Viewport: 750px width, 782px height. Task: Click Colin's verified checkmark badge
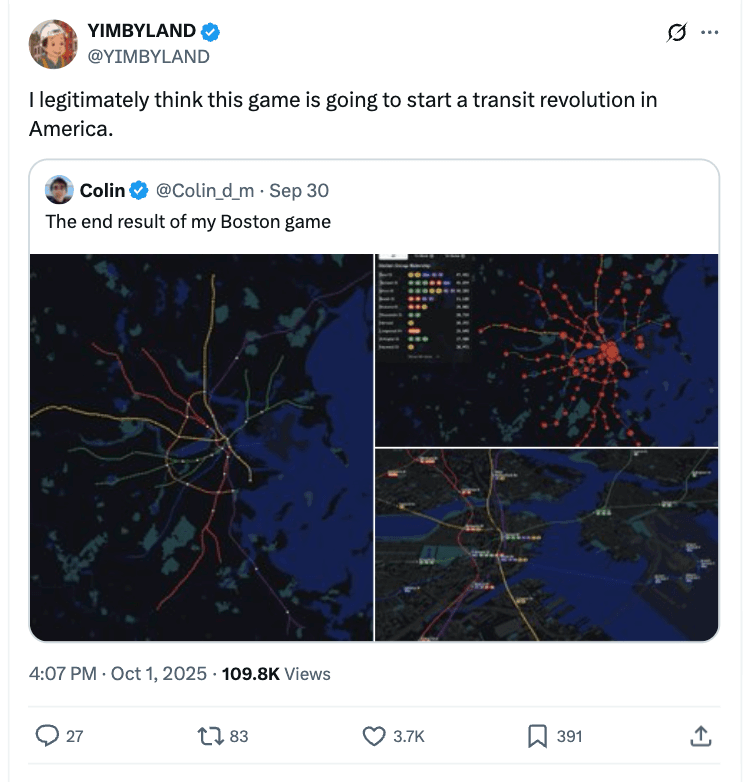pos(140,190)
